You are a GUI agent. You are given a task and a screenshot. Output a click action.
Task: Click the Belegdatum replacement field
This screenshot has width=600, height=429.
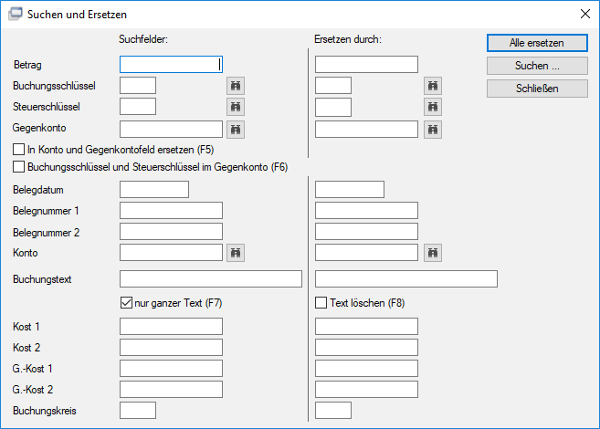click(350, 189)
